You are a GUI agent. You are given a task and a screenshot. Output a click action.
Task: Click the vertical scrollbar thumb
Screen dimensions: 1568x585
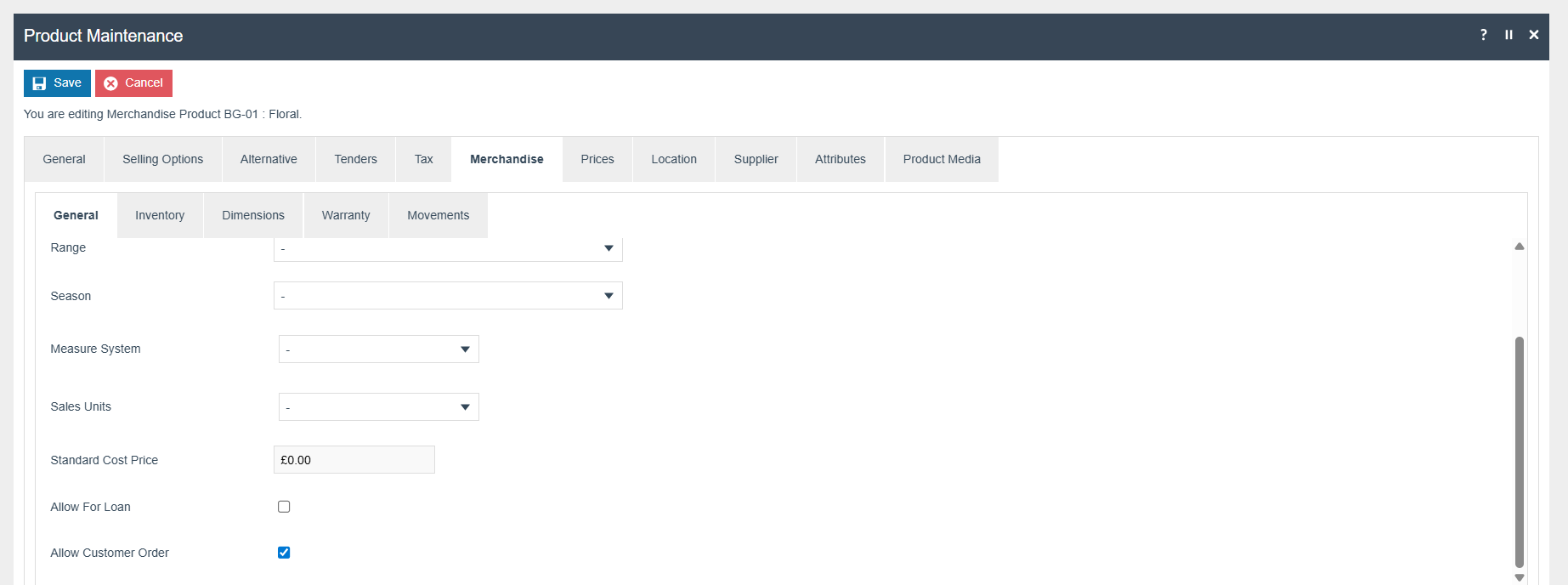tap(1519, 451)
